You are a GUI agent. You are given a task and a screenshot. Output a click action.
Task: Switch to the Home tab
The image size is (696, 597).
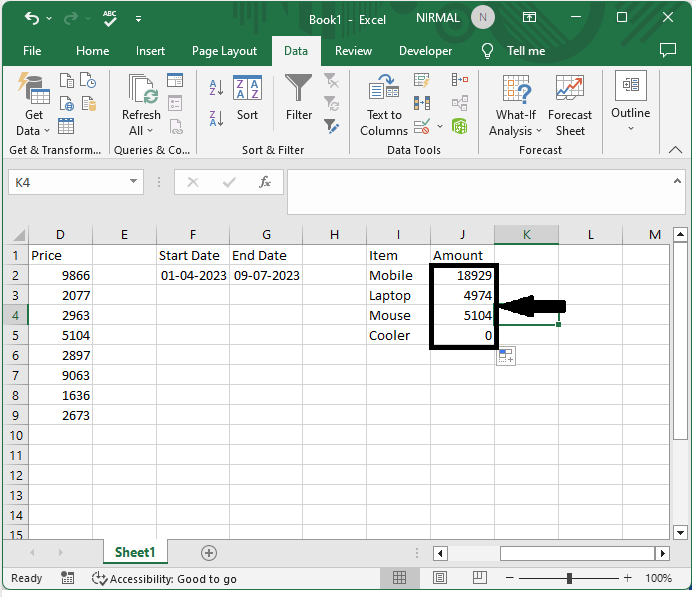92,51
